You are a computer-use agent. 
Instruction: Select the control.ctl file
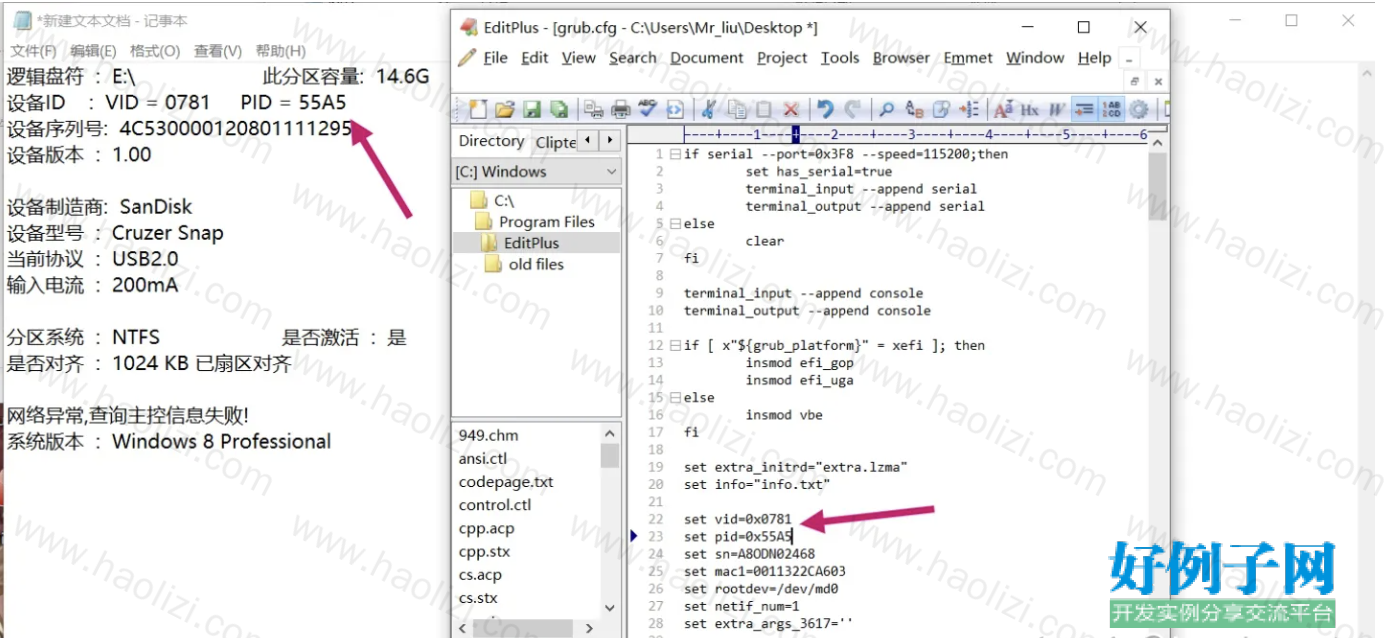(x=495, y=504)
